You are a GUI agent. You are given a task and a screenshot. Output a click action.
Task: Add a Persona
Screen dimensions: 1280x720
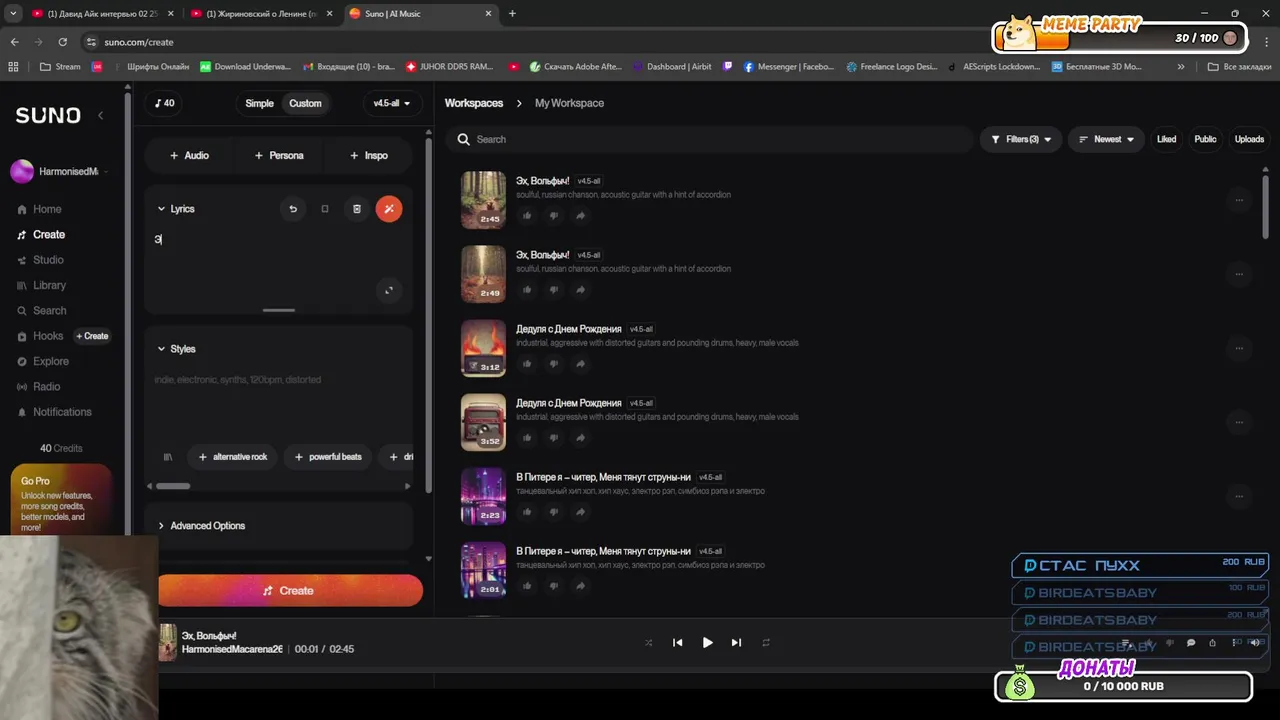(x=279, y=155)
